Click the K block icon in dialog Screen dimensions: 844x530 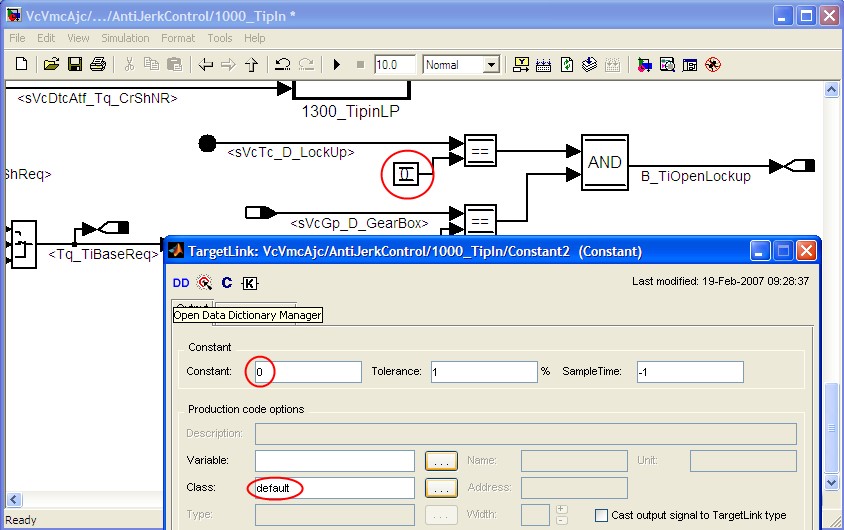[x=249, y=283]
